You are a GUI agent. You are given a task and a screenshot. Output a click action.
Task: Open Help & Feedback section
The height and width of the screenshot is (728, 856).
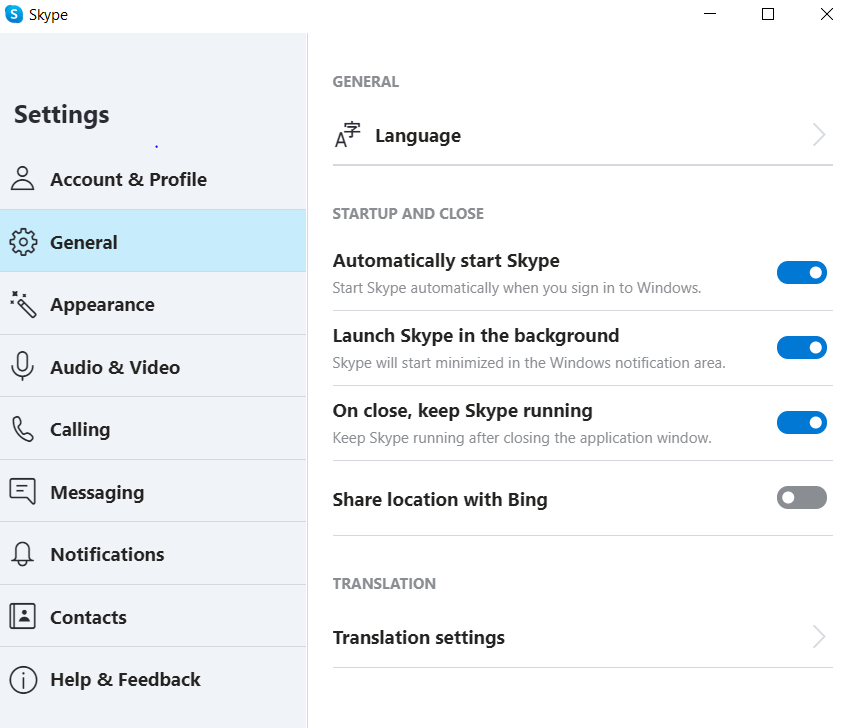coord(153,679)
